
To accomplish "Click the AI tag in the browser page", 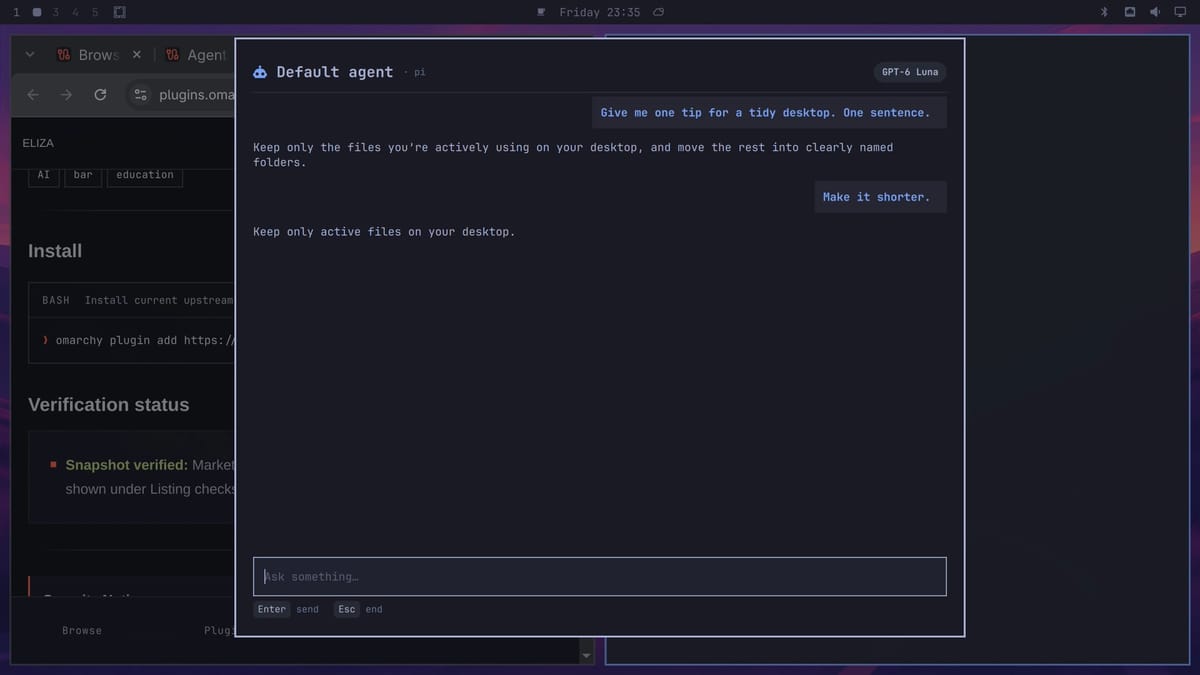I will coord(43,175).
